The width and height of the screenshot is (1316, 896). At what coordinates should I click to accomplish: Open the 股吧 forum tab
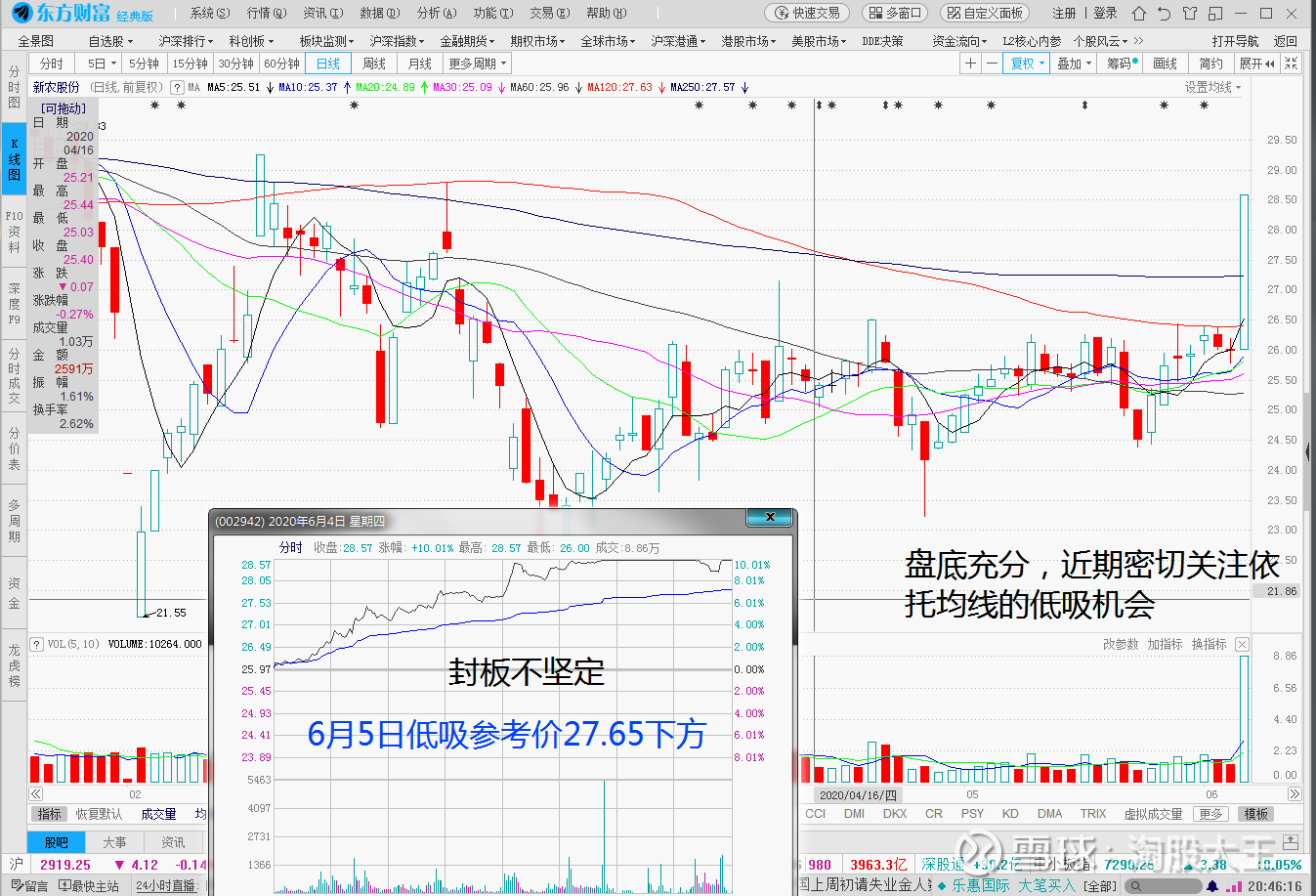tap(57, 842)
